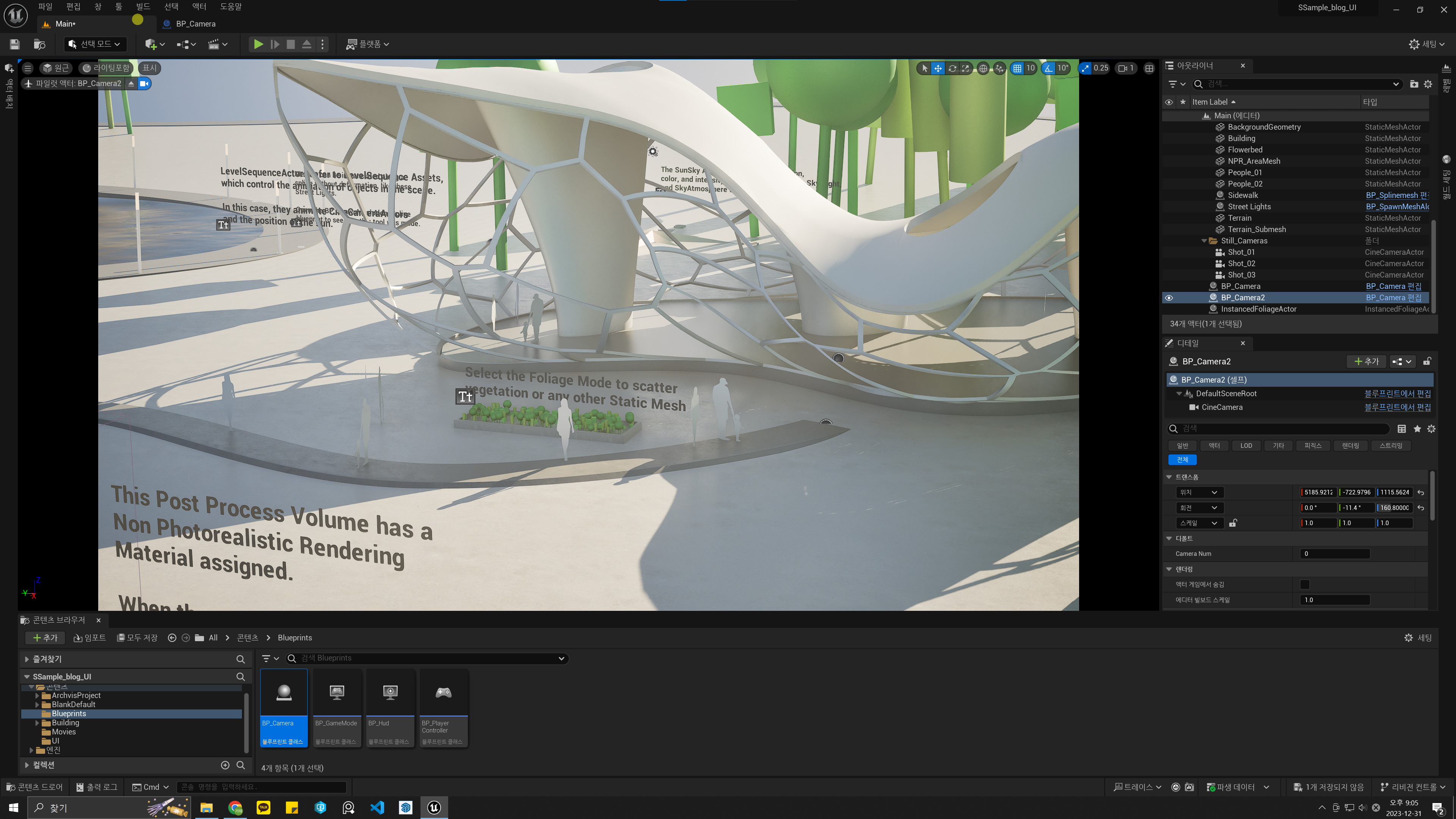Open the selection mode dropdown
Viewport: 1456px width, 819px height.
[94, 44]
